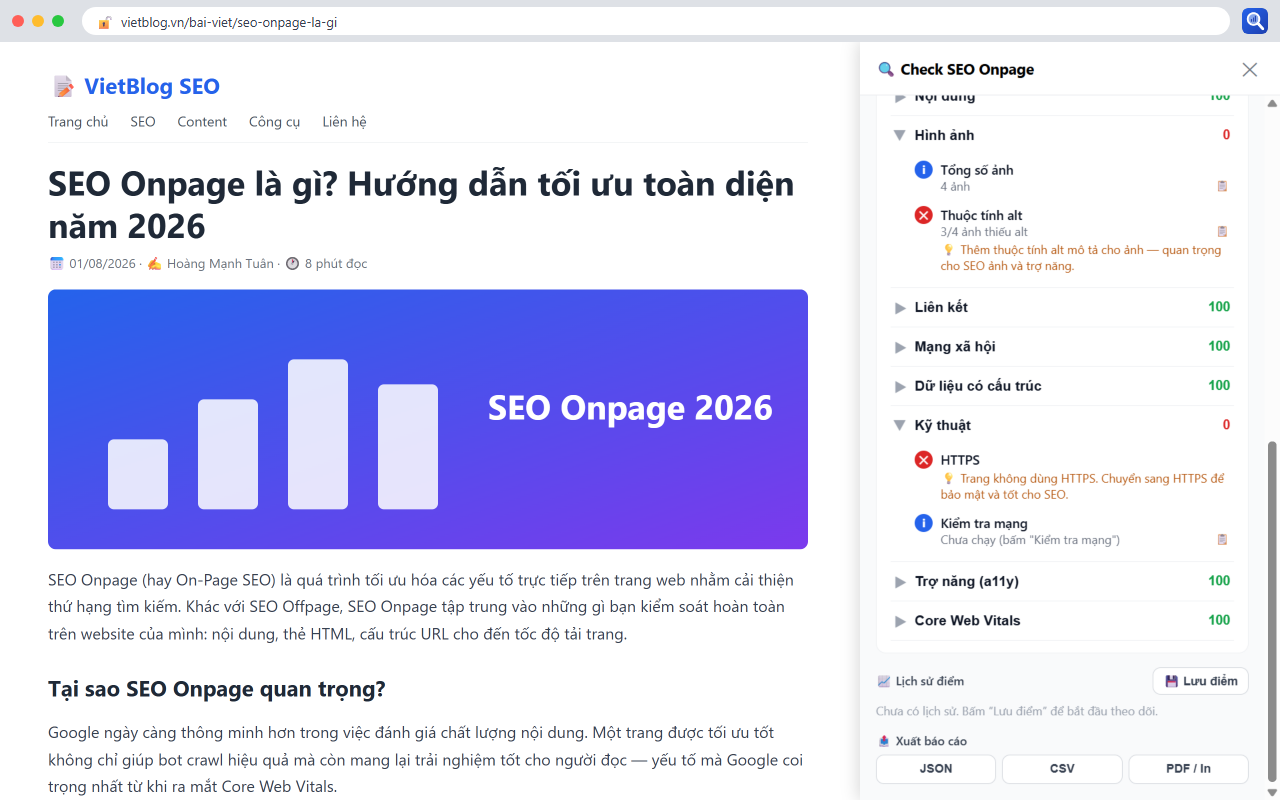Open the Check SEO extension icon in browser toolbar
The height and width of the screenshot is (800, 1280).
(1255, 21)
